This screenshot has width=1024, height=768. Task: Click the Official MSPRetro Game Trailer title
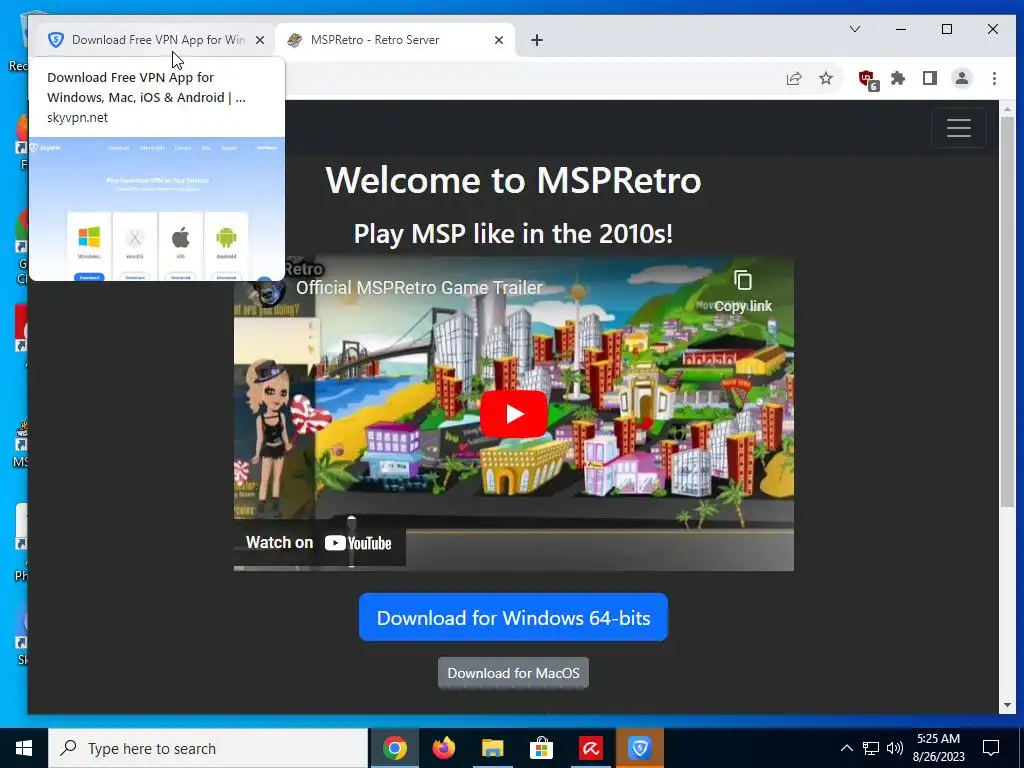[x=419, y=287]
